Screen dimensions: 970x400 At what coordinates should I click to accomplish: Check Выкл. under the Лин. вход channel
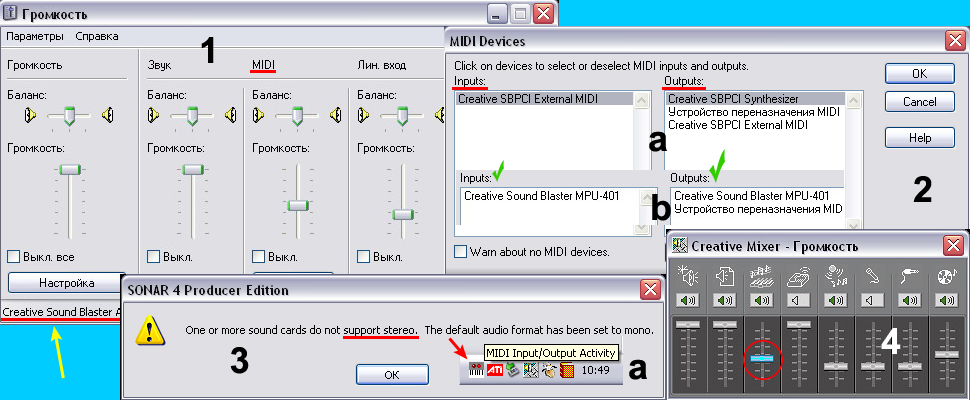tap(364, 256)
